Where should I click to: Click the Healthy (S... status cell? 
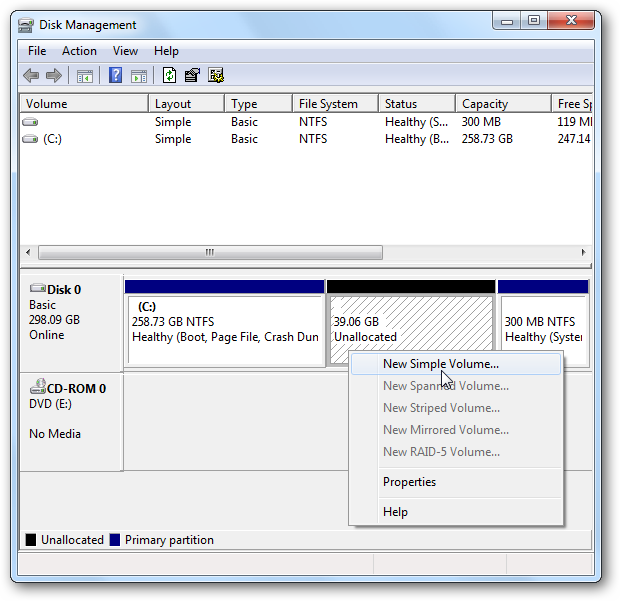click(417, 122)
